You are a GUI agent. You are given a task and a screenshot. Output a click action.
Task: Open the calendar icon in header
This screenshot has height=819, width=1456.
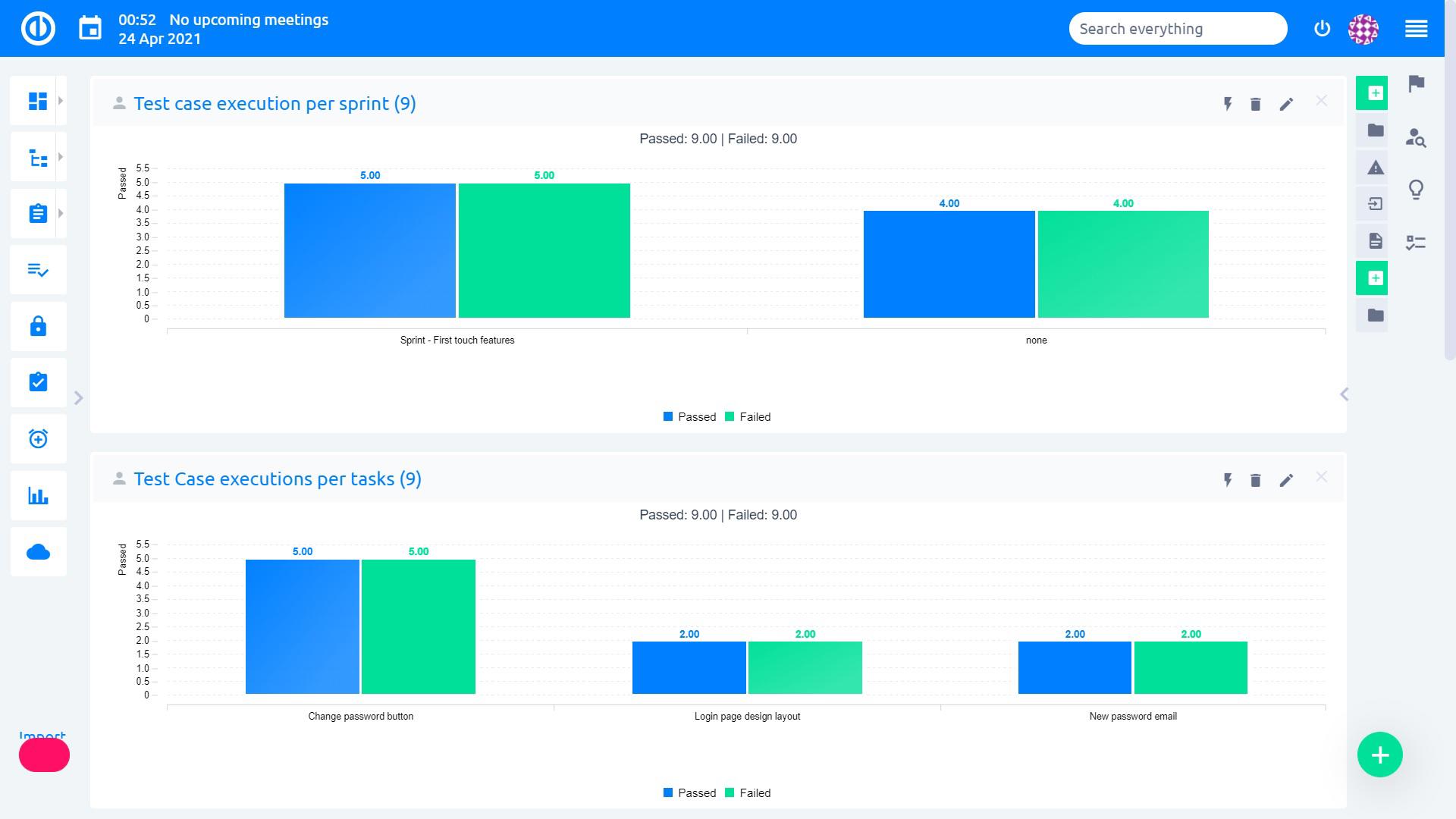[90, 29]
